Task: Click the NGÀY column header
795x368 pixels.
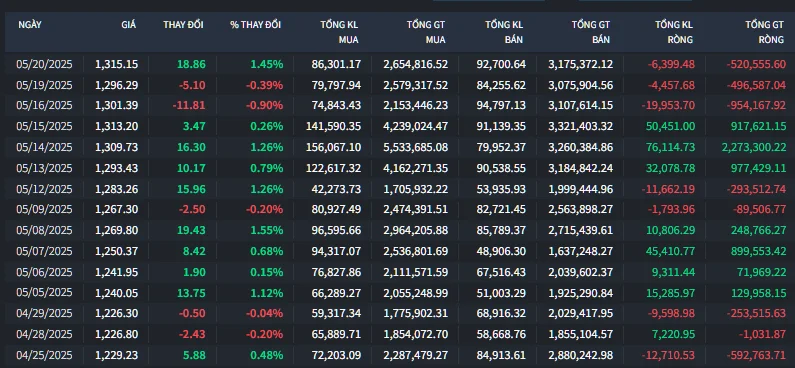Action: [x=30, y=24]
